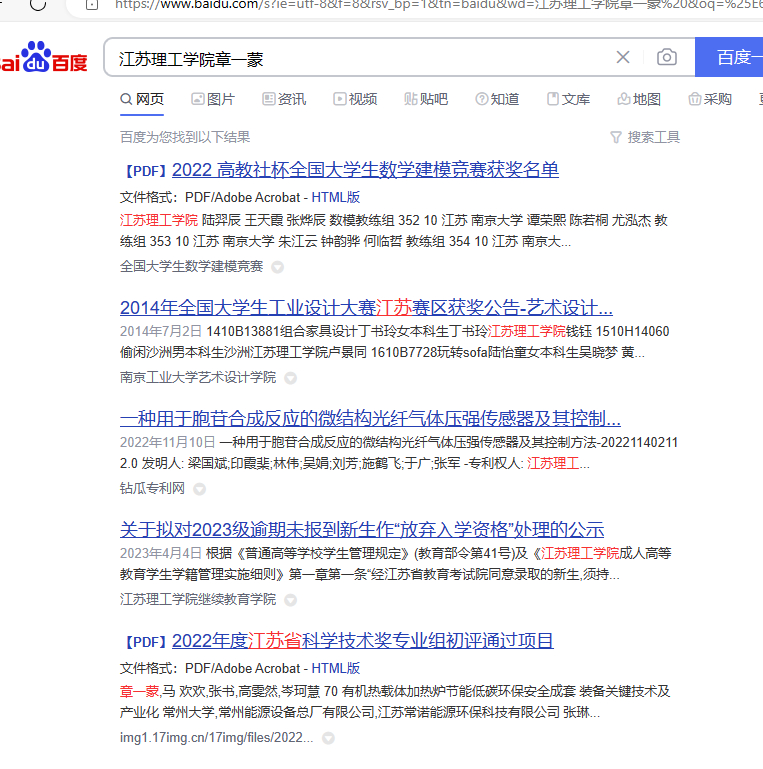763x769 pixels.
Task: Click the site info icon in address bar
Action: click(92, 4)
